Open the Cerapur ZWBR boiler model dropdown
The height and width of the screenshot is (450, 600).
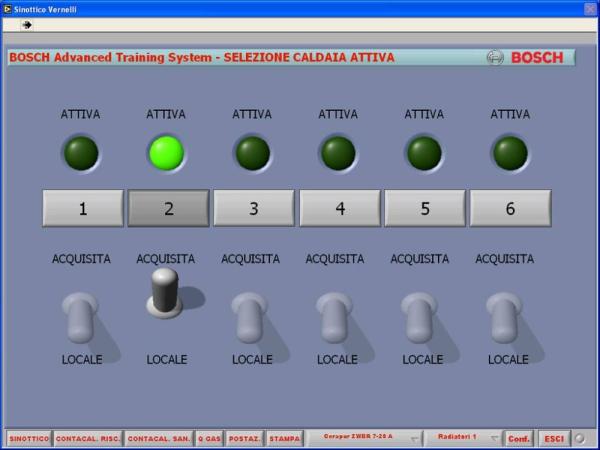pos(364,439)
